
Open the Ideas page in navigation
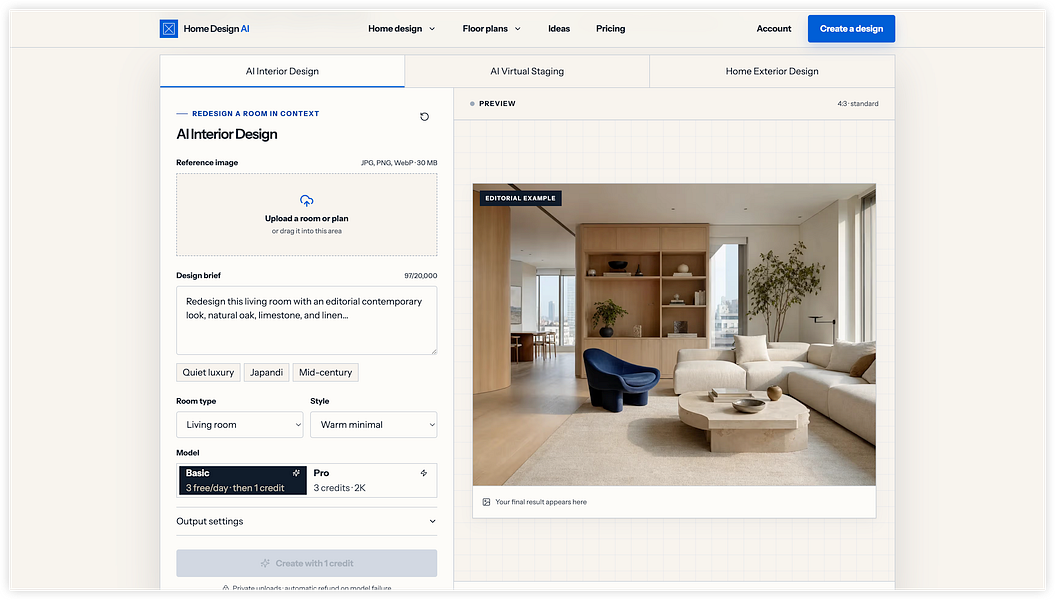coord(559,29)
